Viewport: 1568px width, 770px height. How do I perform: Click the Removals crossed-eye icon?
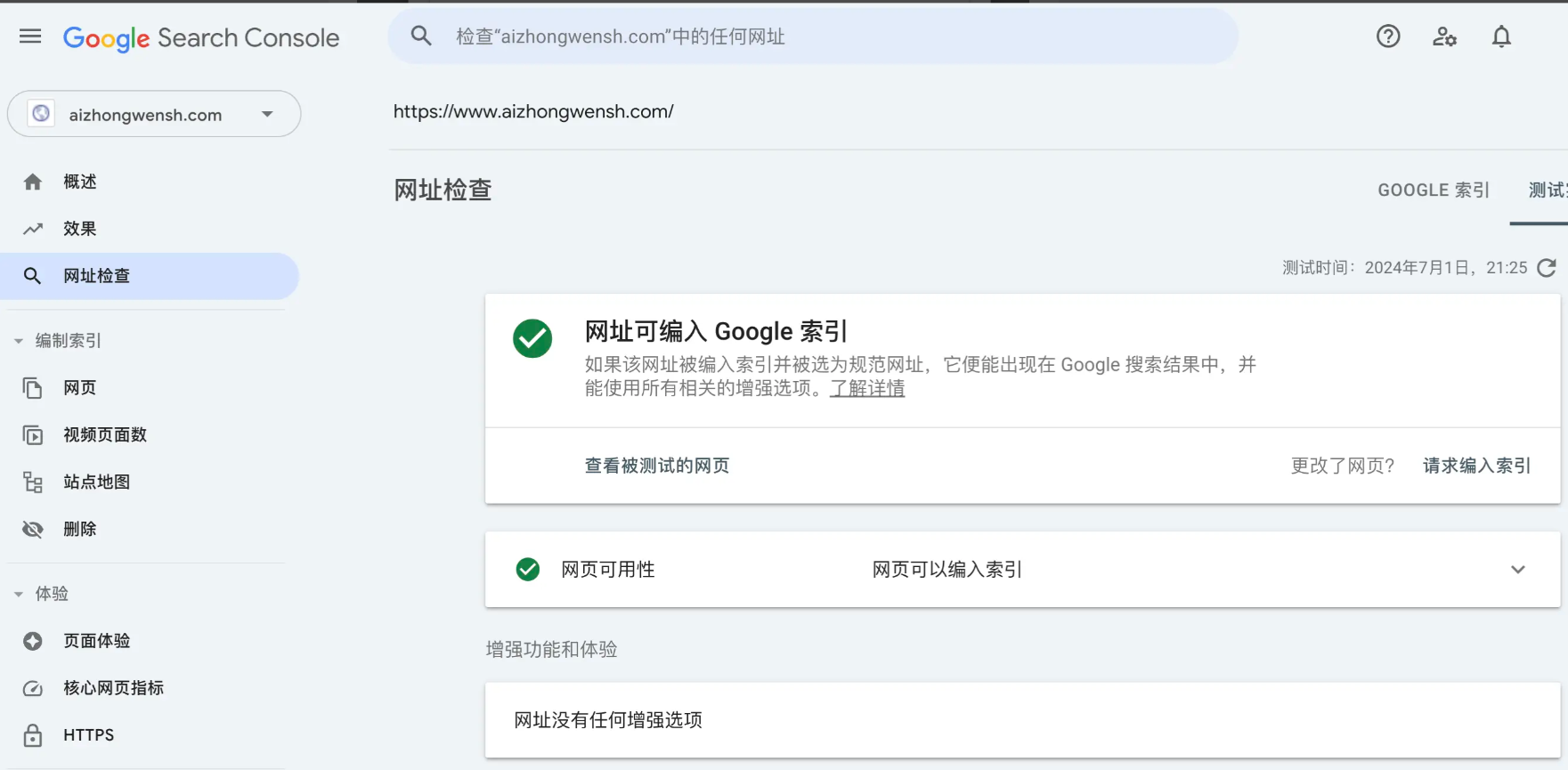coord(33,530)
